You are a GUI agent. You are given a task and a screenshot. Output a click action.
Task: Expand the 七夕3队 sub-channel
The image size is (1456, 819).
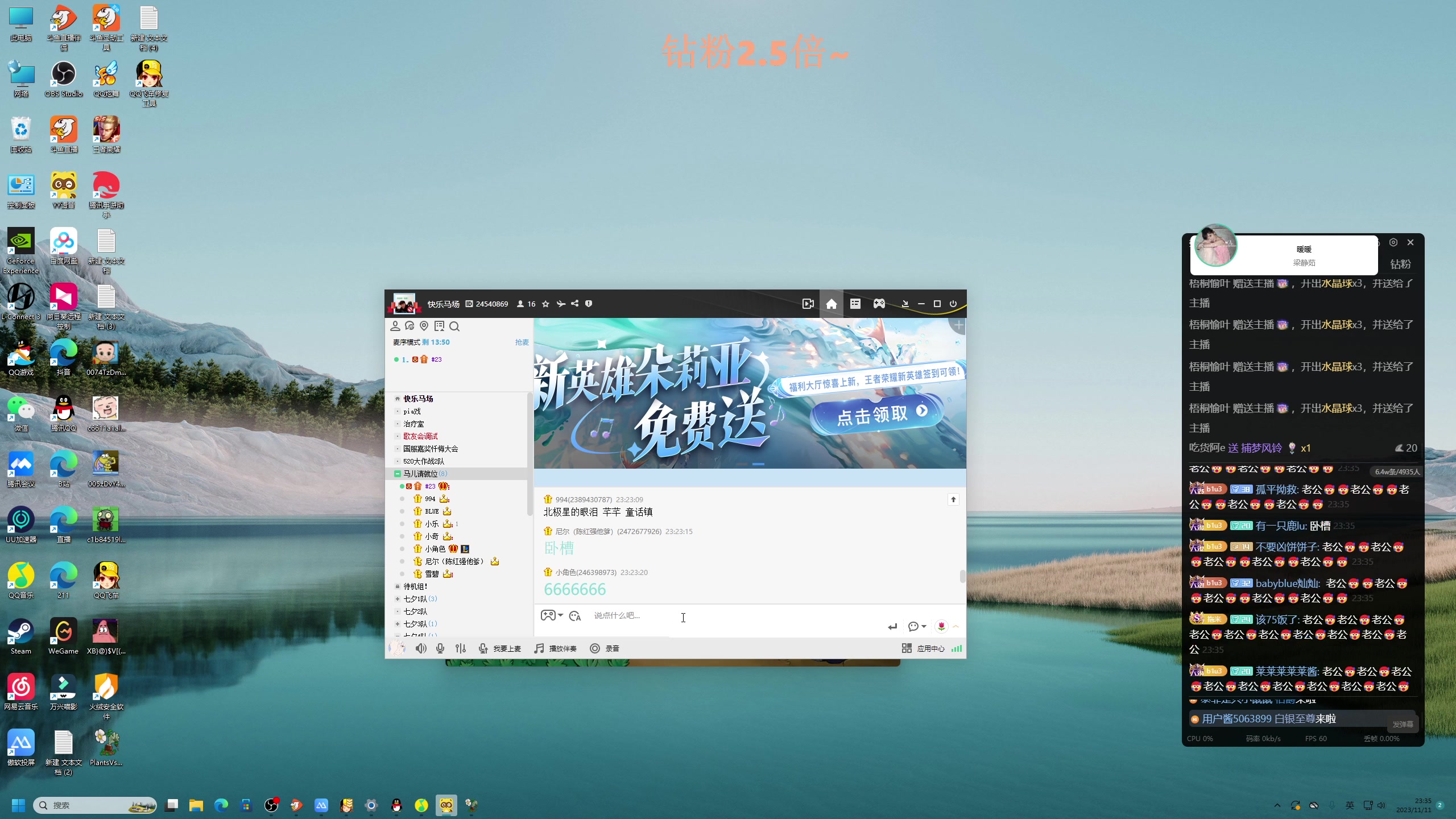[397, 623]
